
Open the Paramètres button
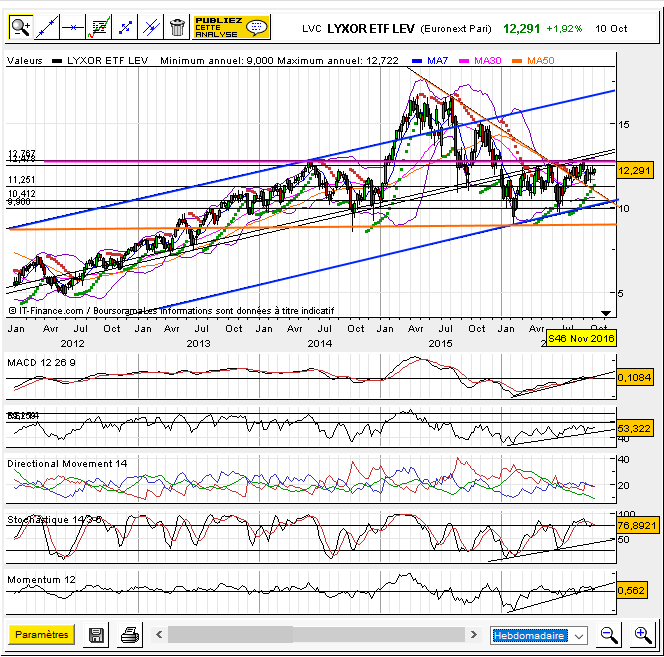pyautogui.click(x=42, y=635)
